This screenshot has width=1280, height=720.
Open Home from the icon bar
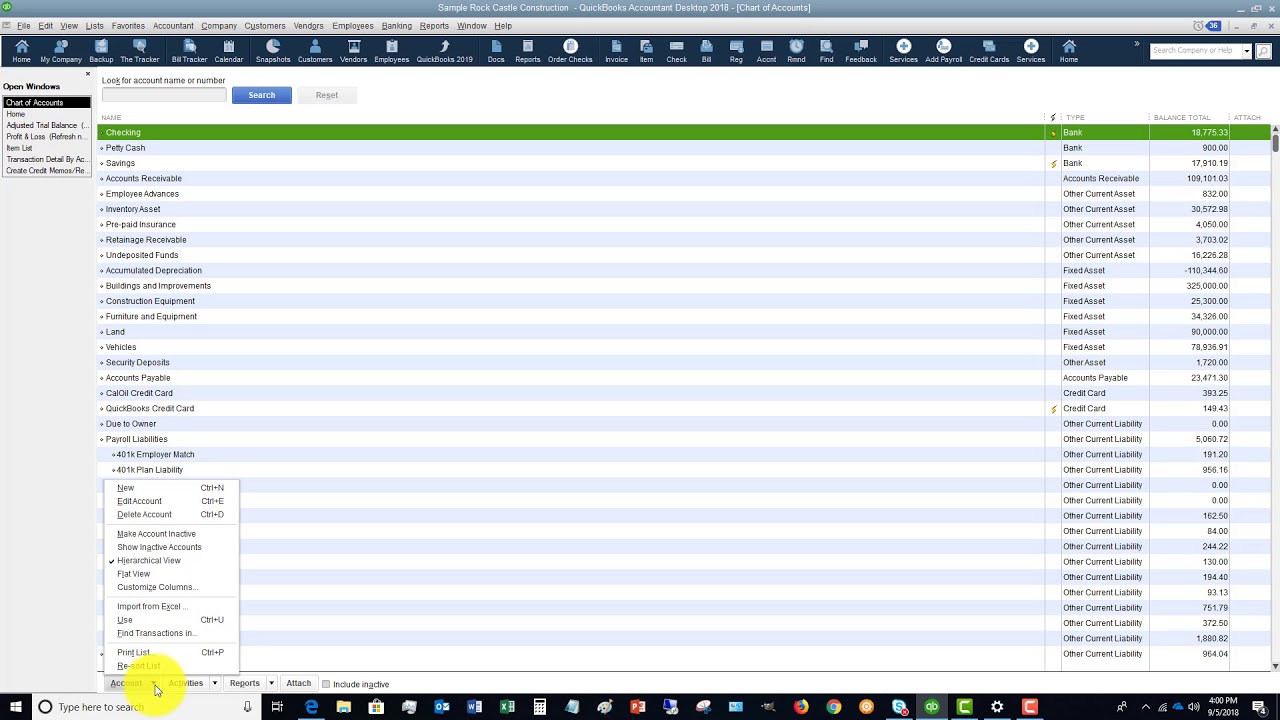tap(21, 51)
